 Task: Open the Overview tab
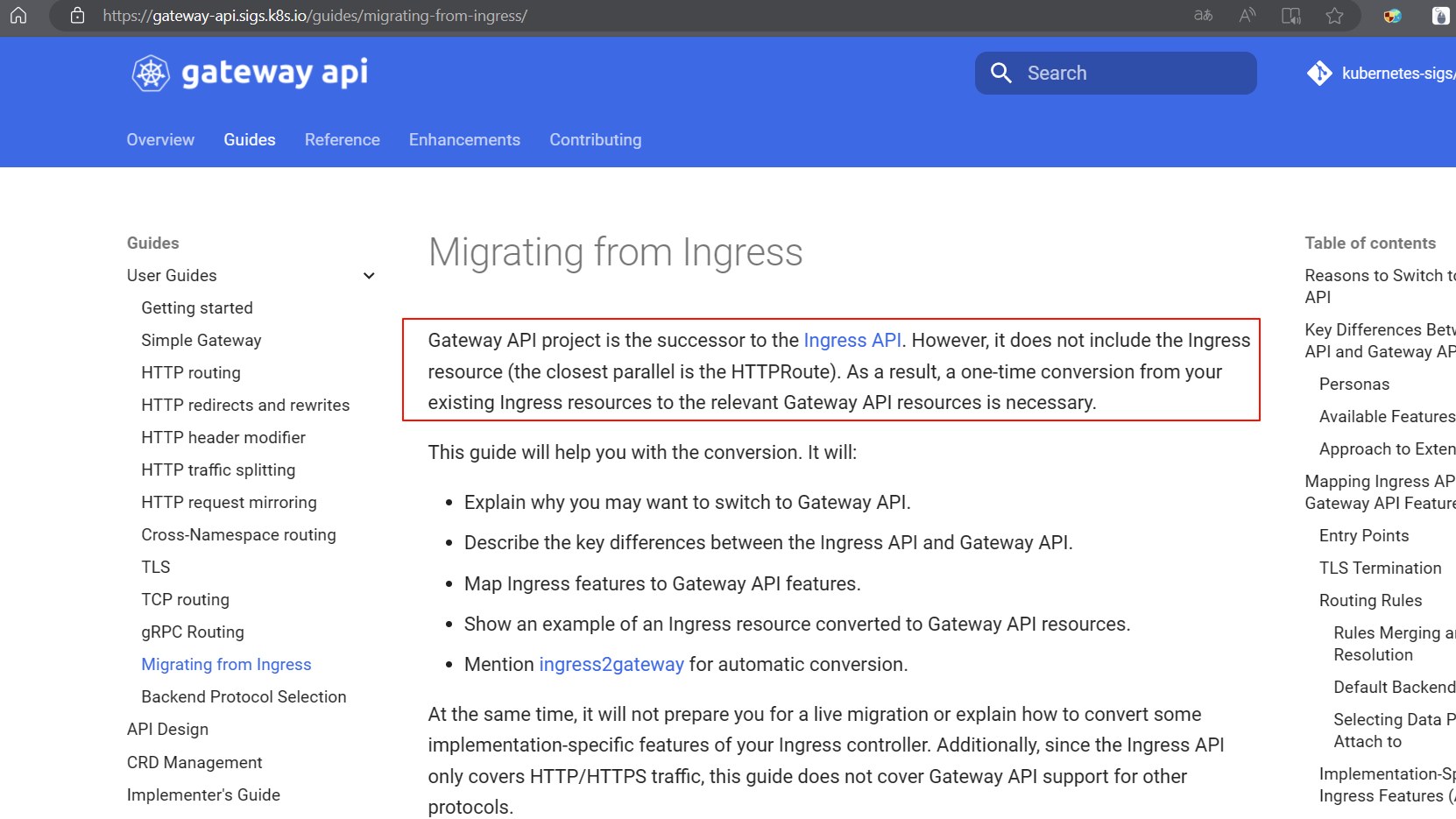tap(160, 140)
